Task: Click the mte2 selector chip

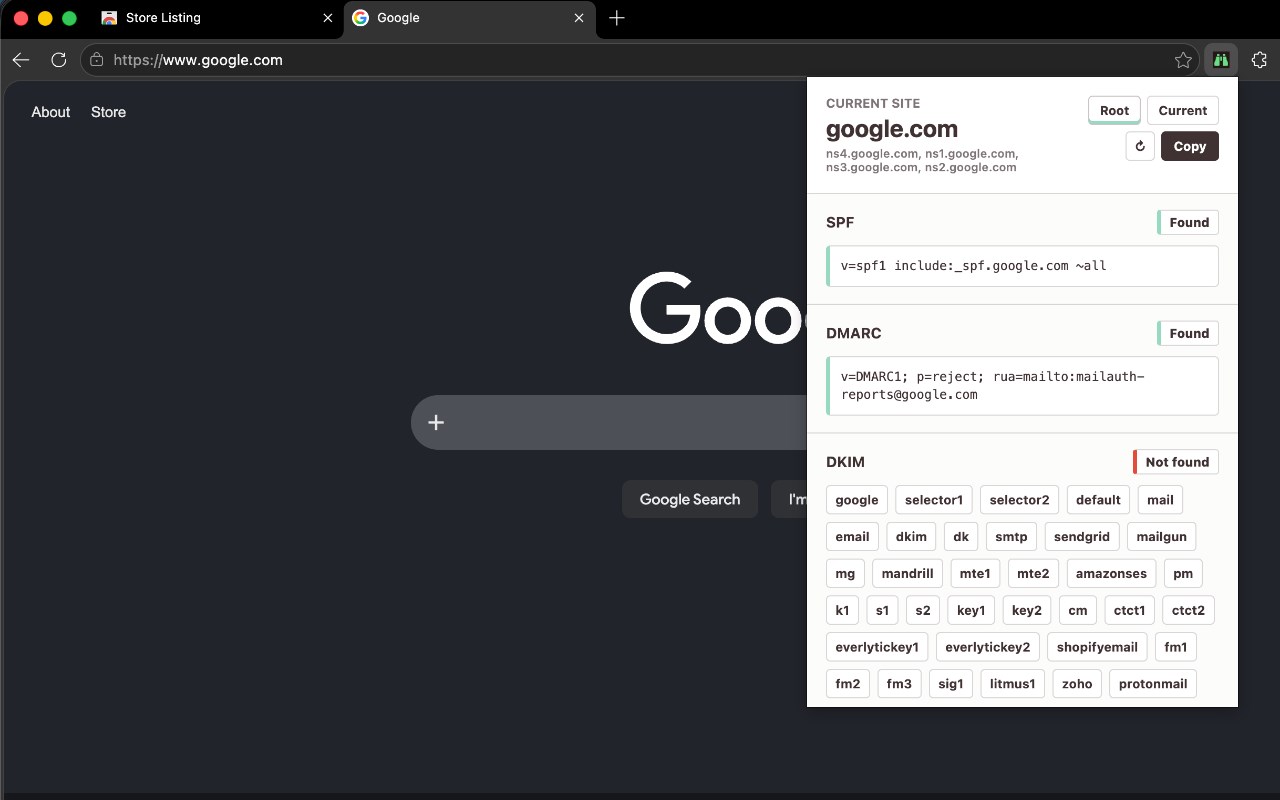Action: [x=1033, y=574]
